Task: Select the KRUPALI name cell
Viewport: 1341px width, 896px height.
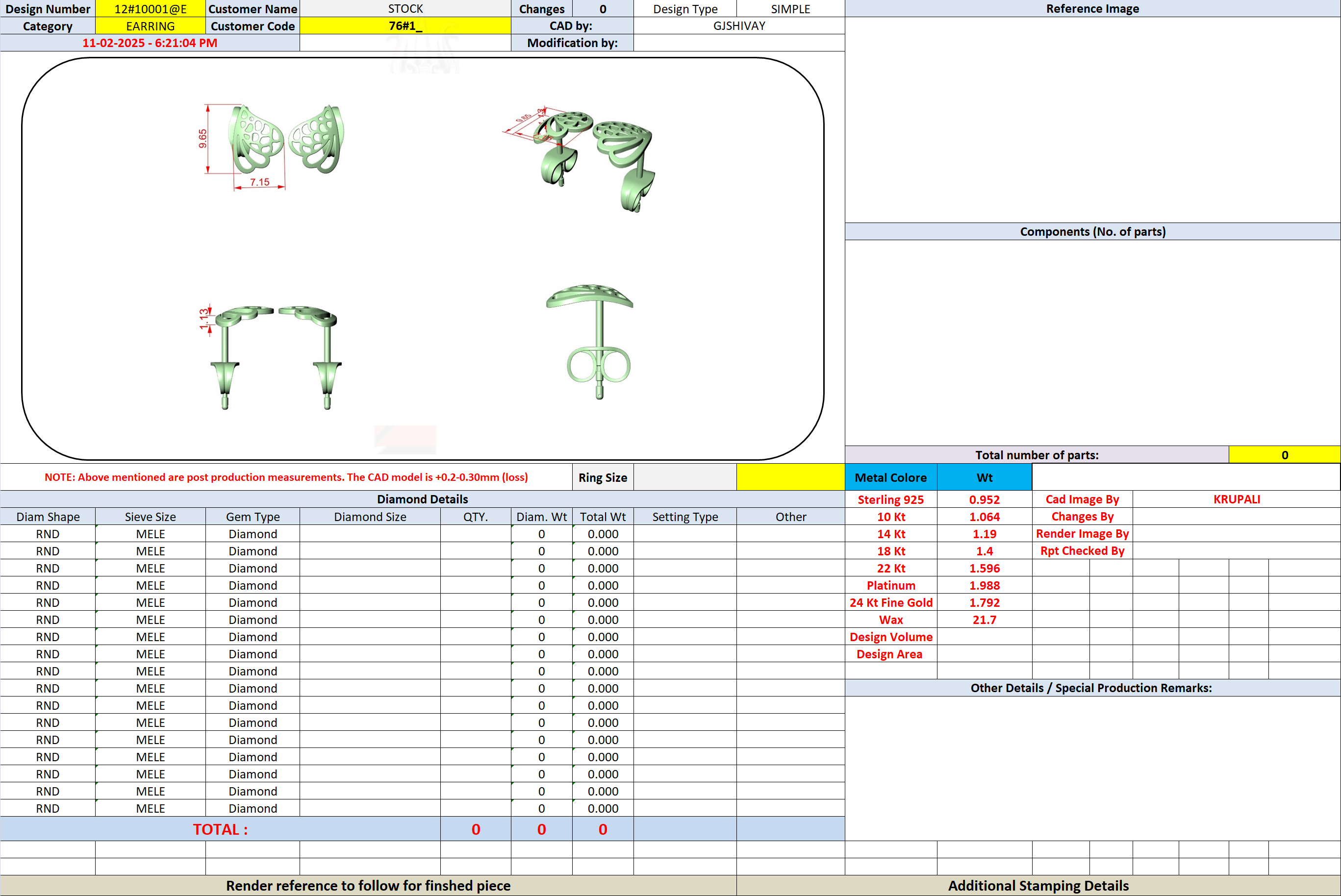Action: 1237,499
